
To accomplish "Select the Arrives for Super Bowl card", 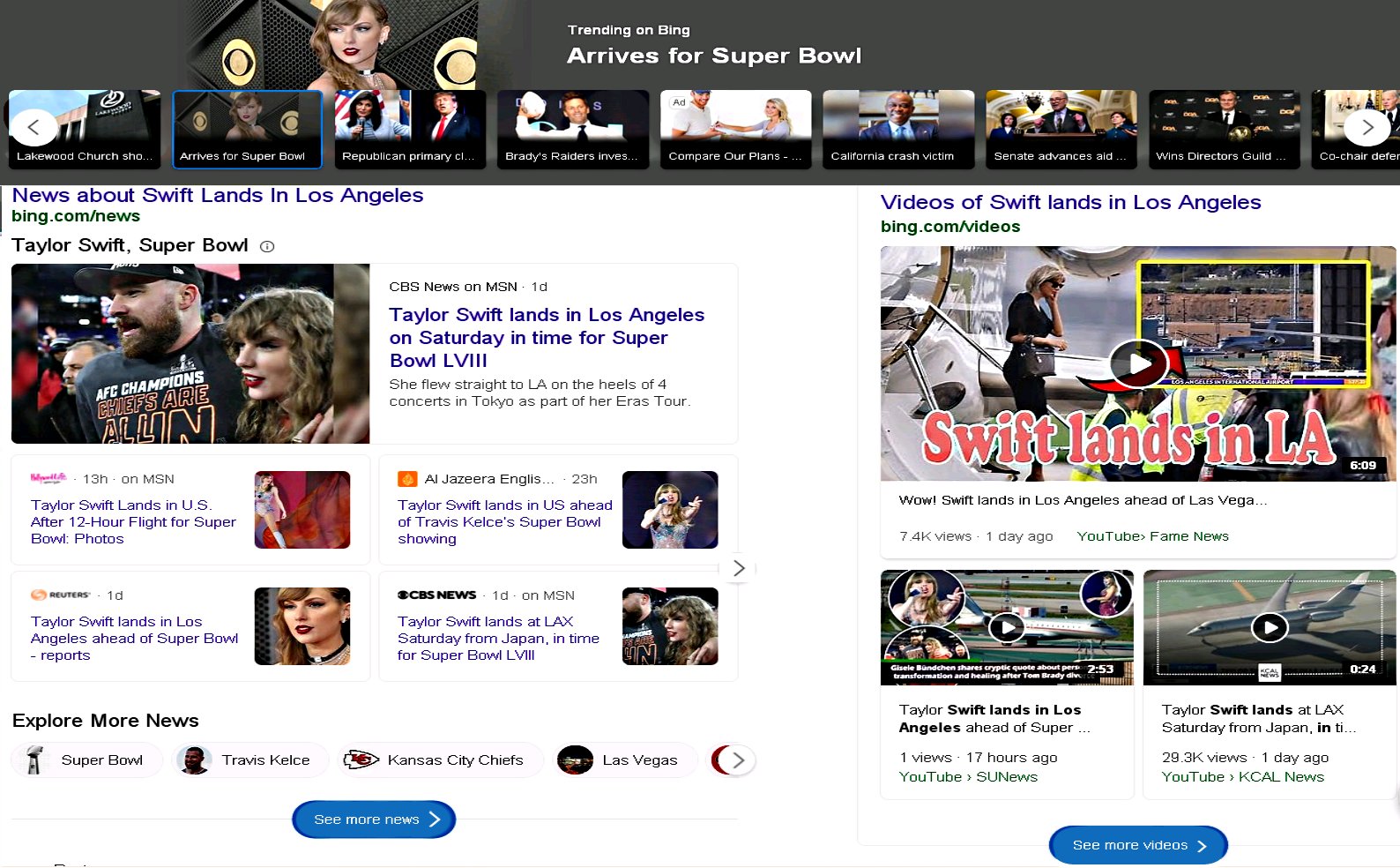I will coord(248,129).
